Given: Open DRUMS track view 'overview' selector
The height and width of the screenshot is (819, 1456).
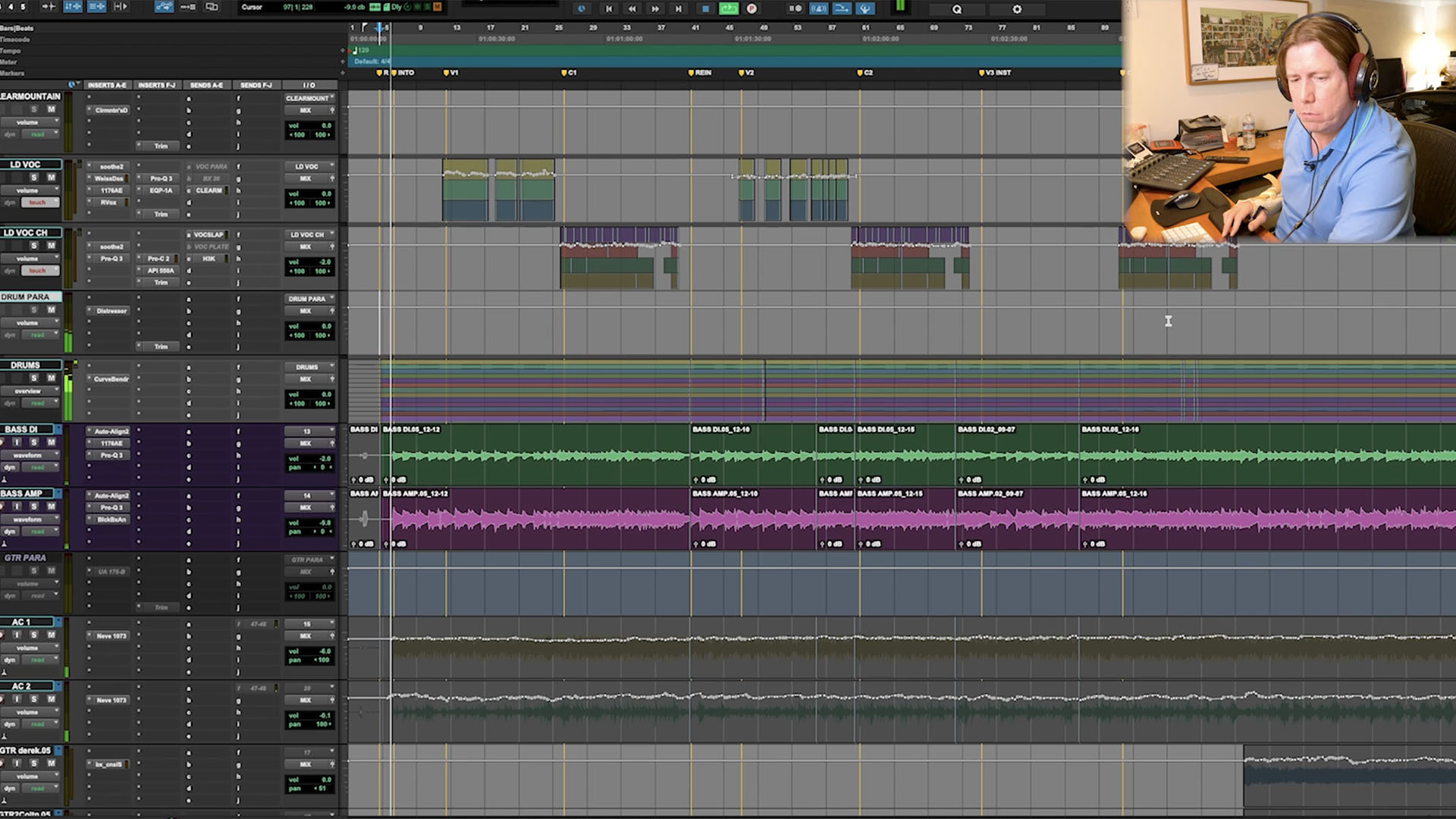Looking at the screenshot, I should coord(30,391).
